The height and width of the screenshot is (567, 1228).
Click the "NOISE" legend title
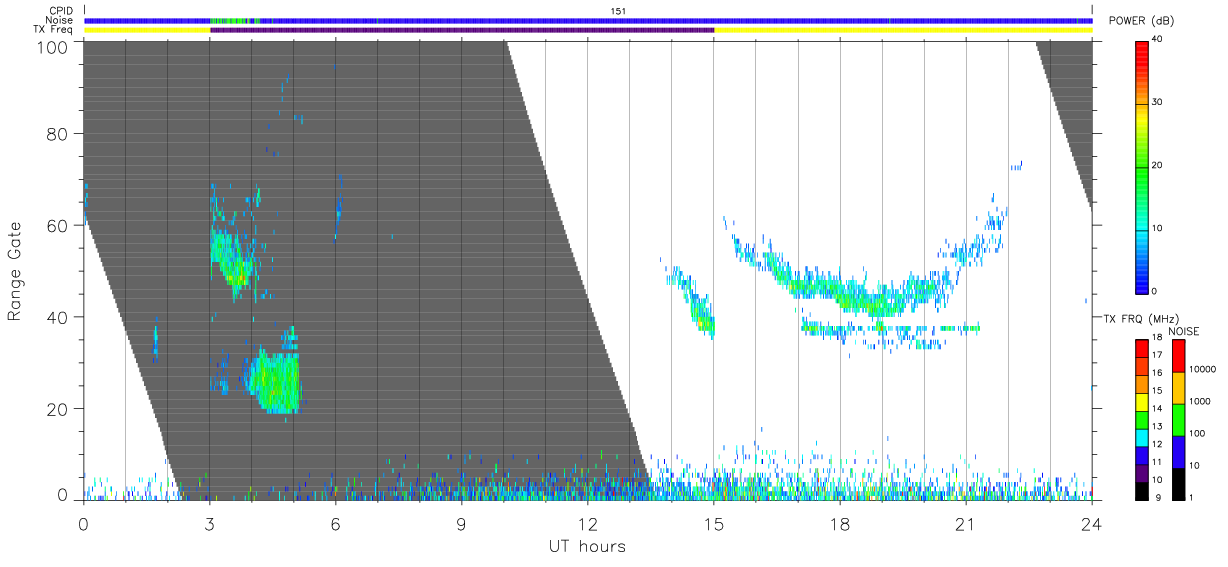(1184, 331)
